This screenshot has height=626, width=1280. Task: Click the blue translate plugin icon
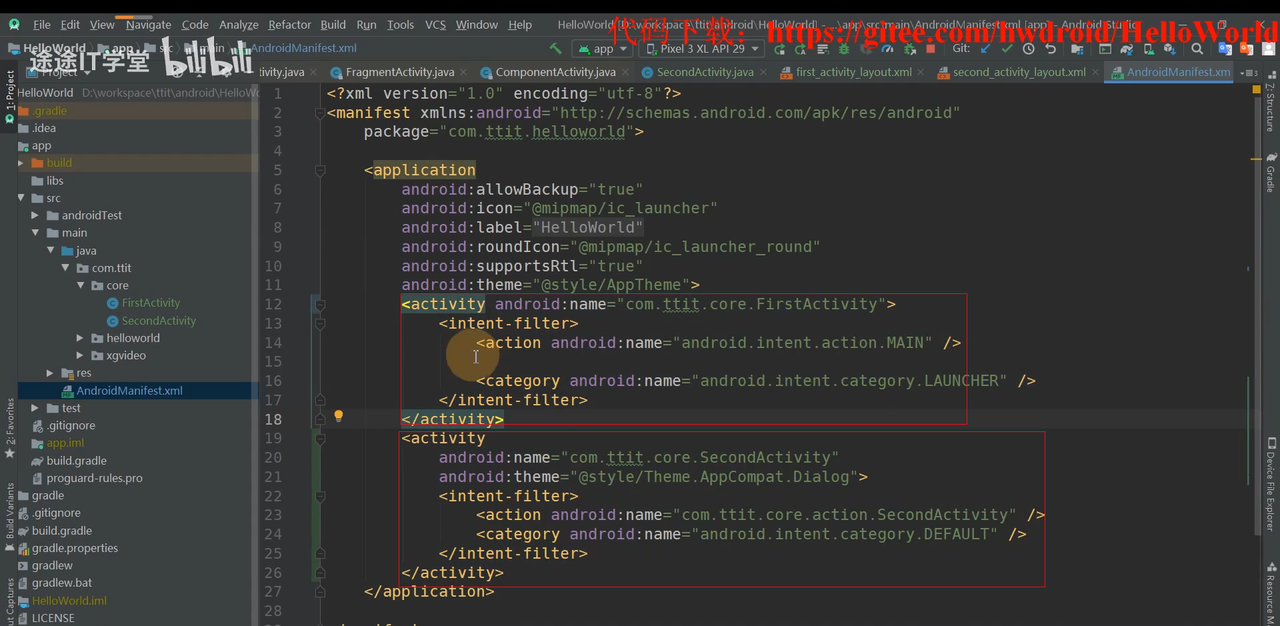tap(1223, 48)
